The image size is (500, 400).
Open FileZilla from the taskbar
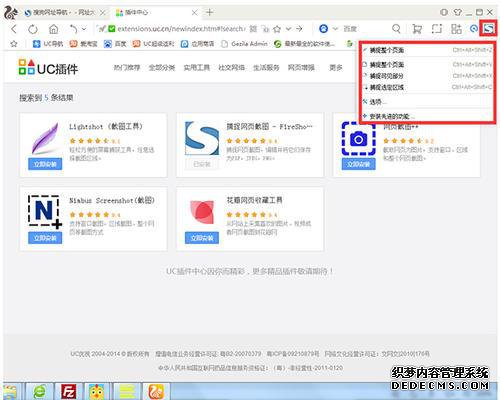(x=68, y=391)
